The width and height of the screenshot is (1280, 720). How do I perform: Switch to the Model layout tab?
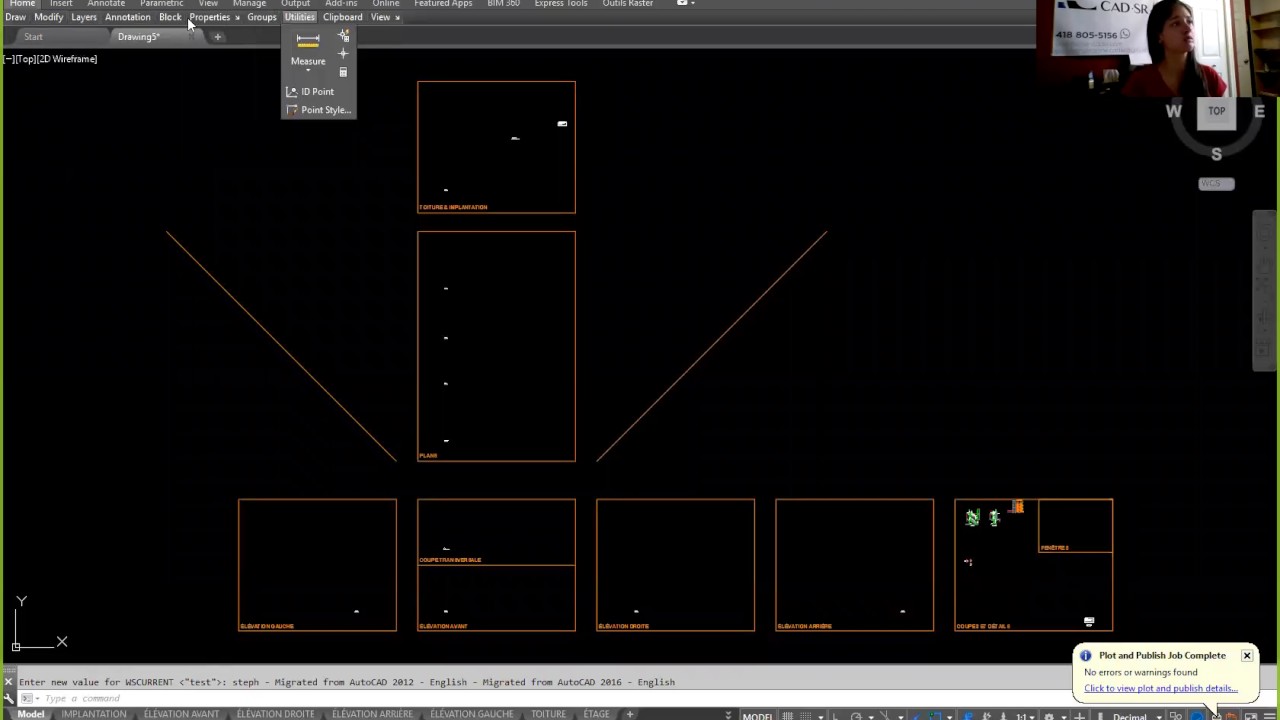[30, 714]
